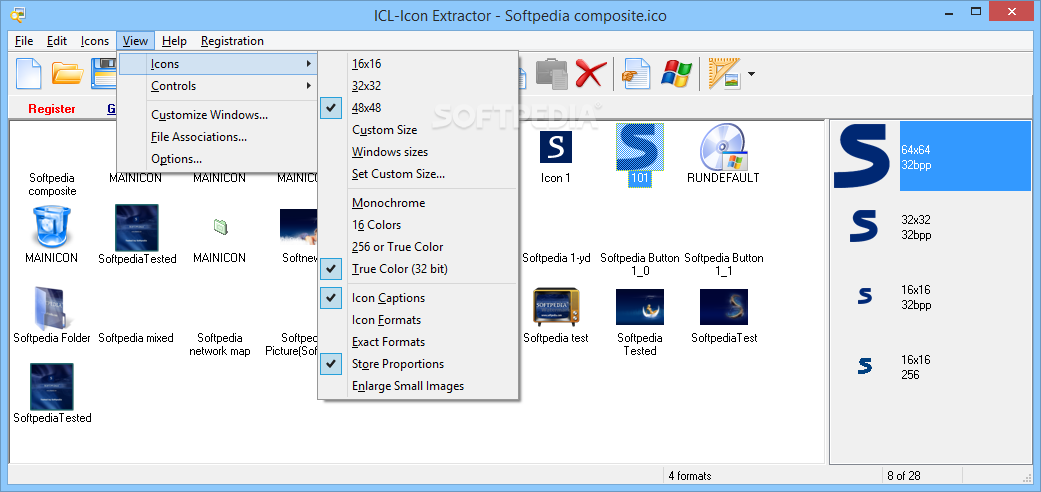Click the Softpedia mixed label
The image size is (1041, 492).
click(x=136, y=338)
